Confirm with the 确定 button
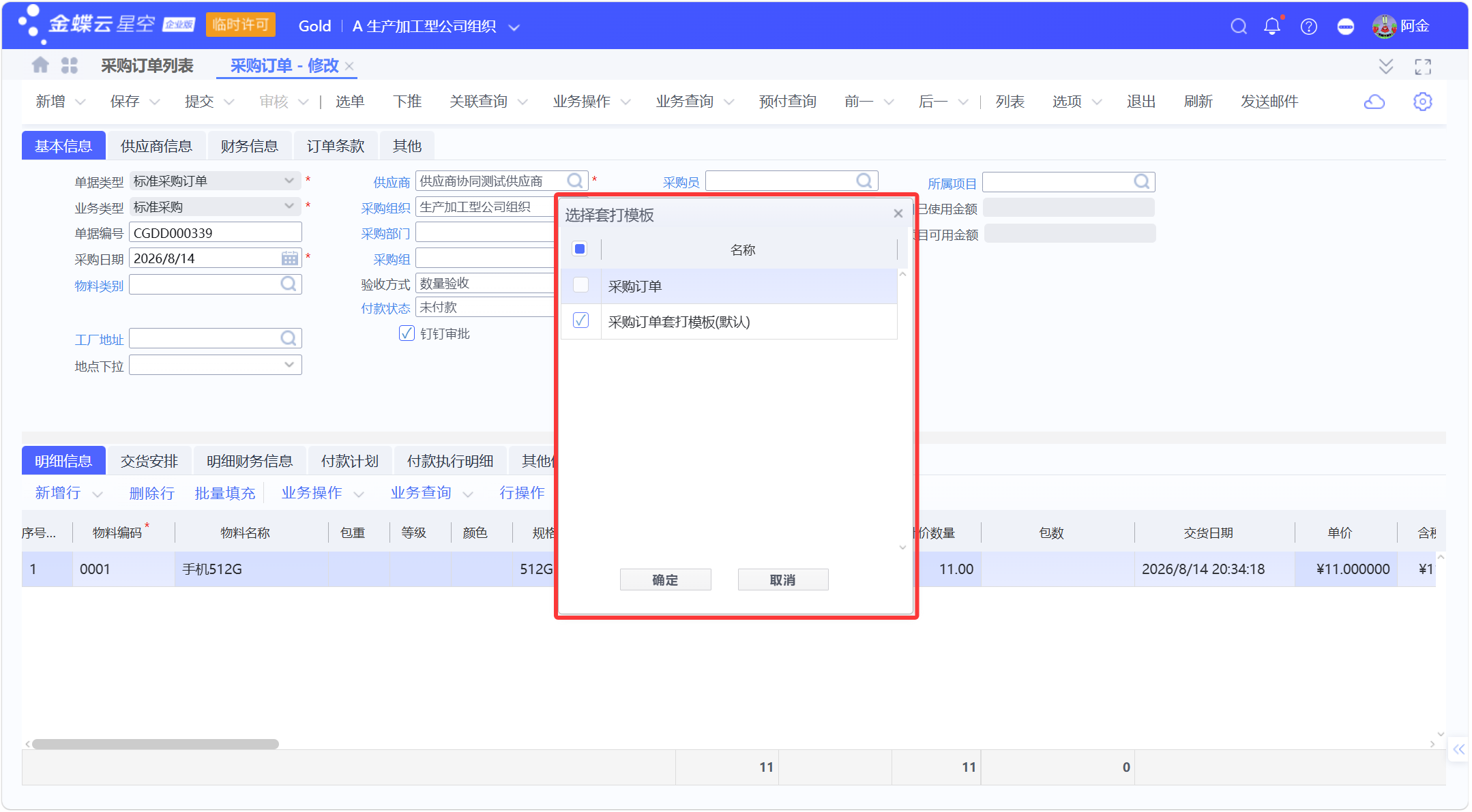 [665, 580]
